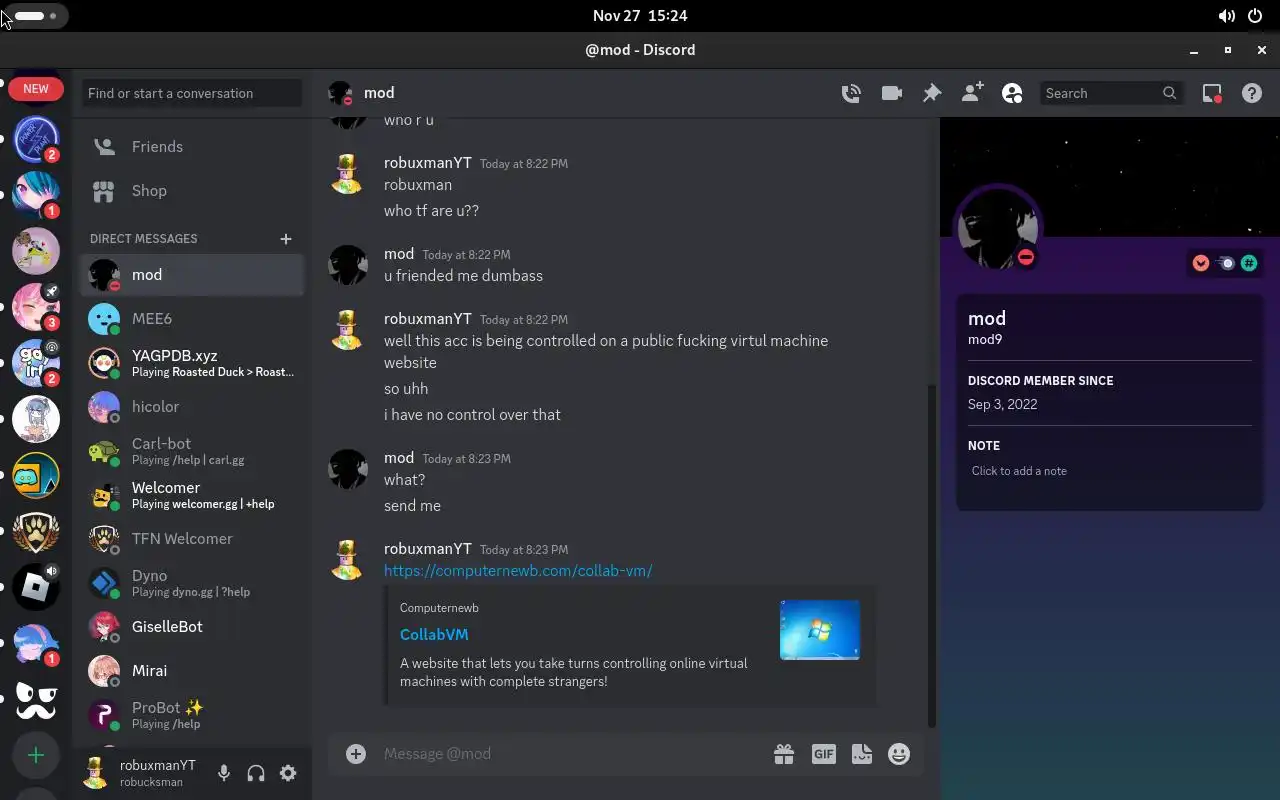Click mod's name in chat header
The height and width of the screenshot is (800, 1280).
point(379,93)
